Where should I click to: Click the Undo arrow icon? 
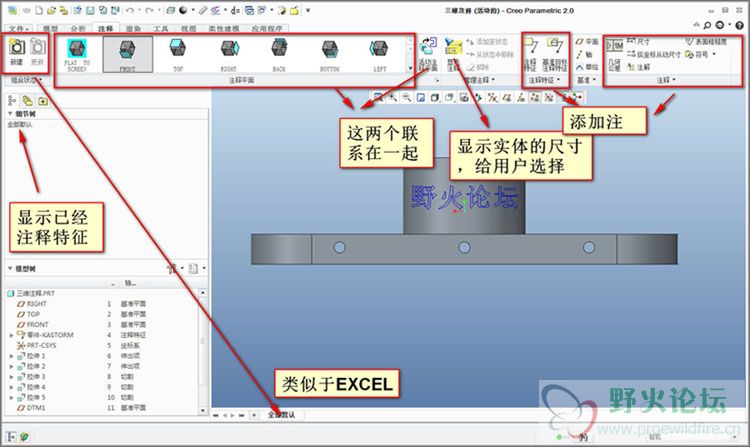(130, 10)
